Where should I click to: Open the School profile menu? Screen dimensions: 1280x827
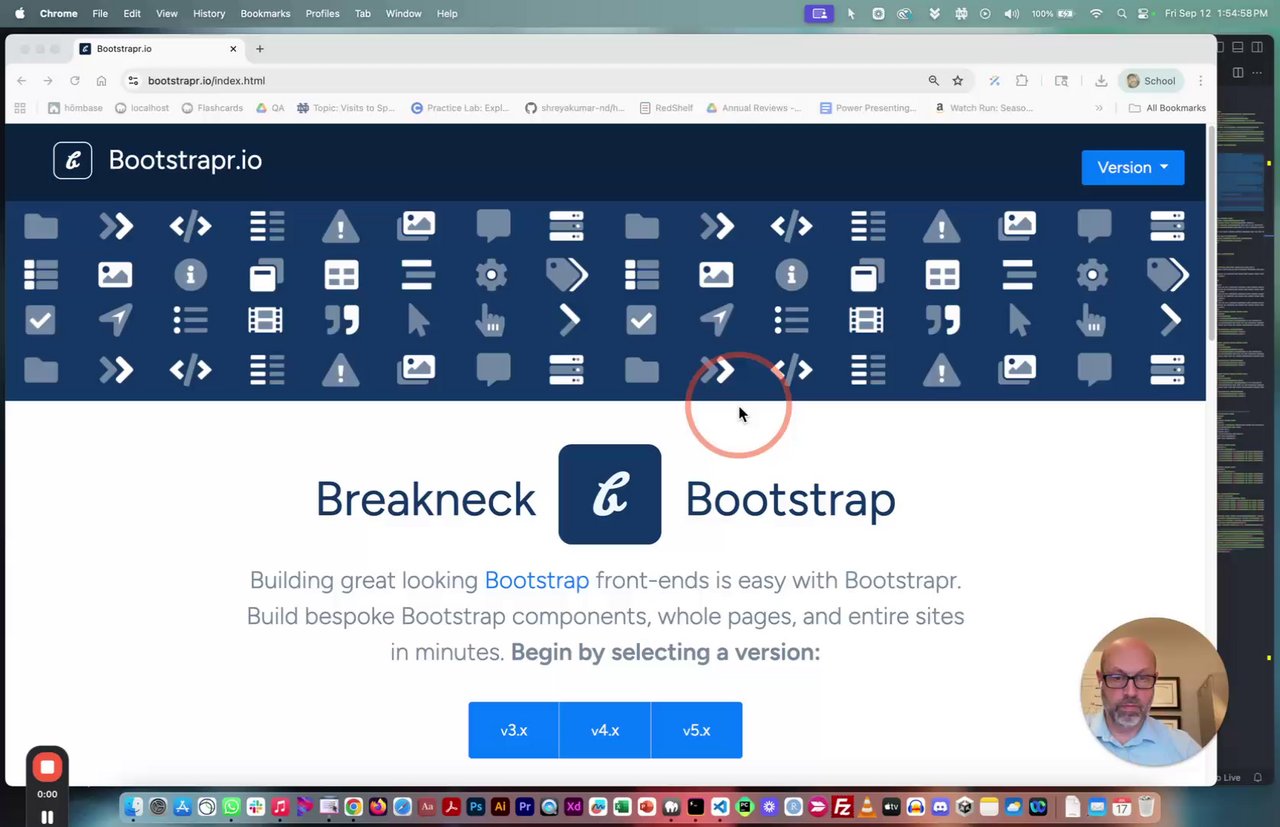click(1151, 81)
